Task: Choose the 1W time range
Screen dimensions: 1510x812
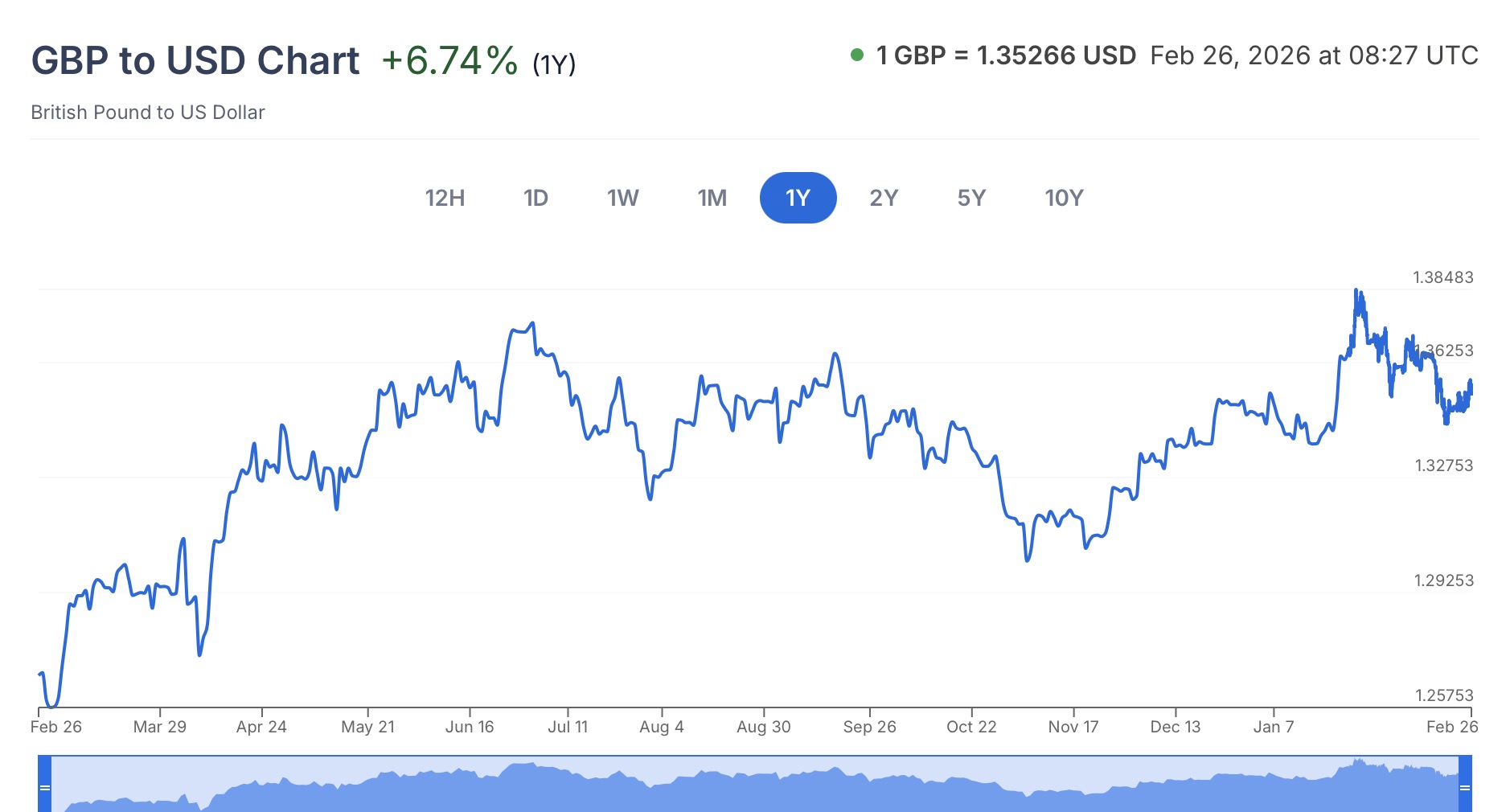Action: pyautogui.click(x=622, y=198)
